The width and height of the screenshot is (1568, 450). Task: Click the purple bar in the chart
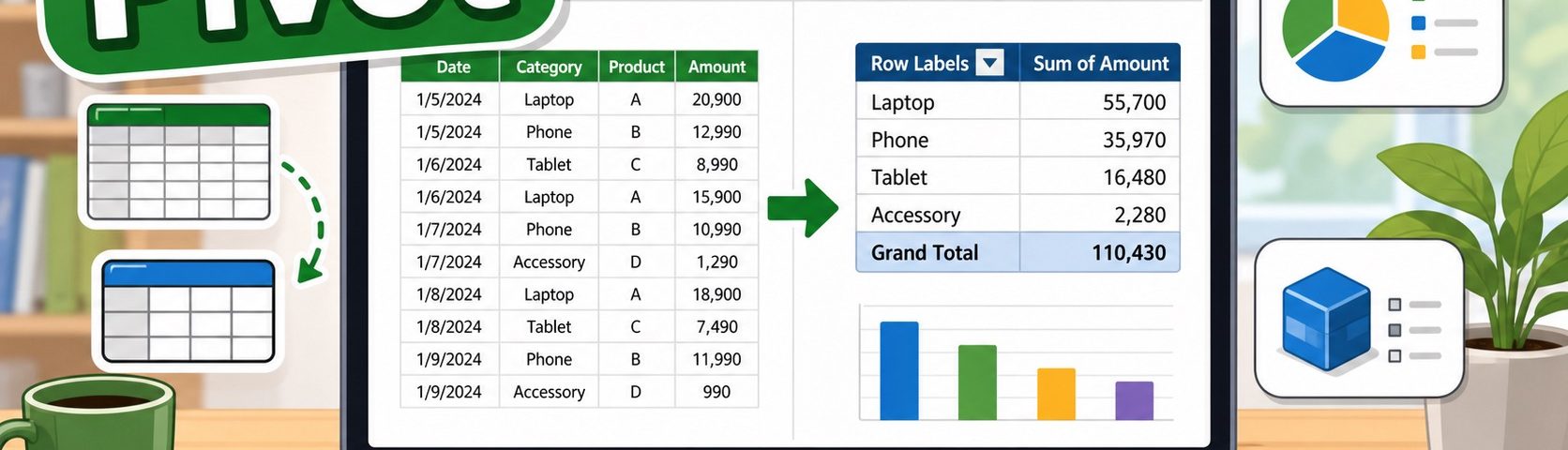point(1134,400)
